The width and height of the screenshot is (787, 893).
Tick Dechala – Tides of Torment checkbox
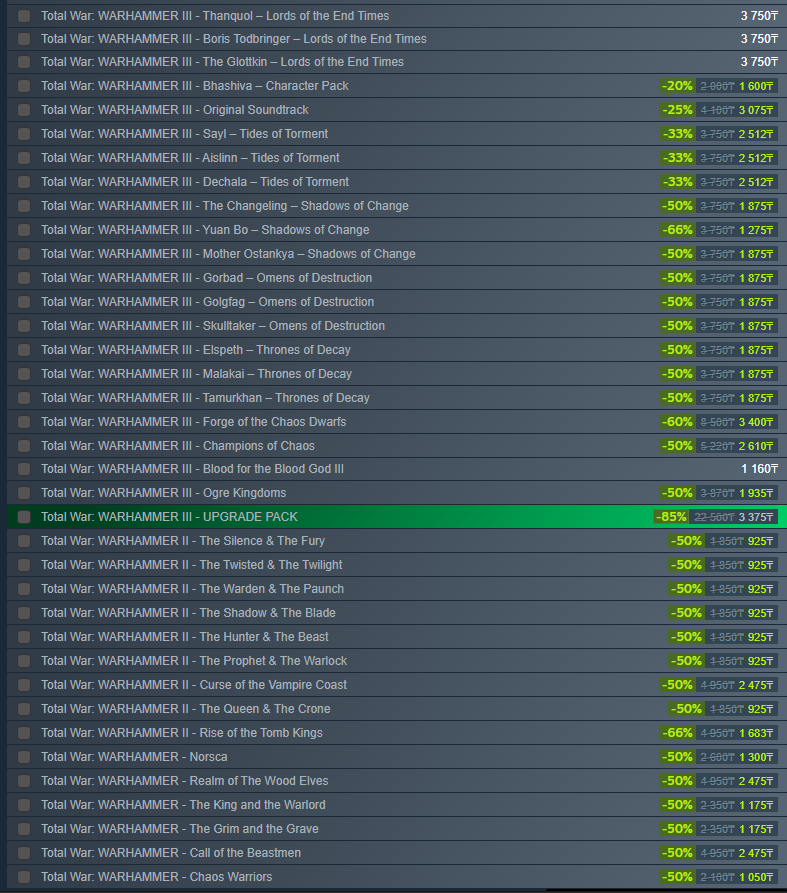[24, 182]
